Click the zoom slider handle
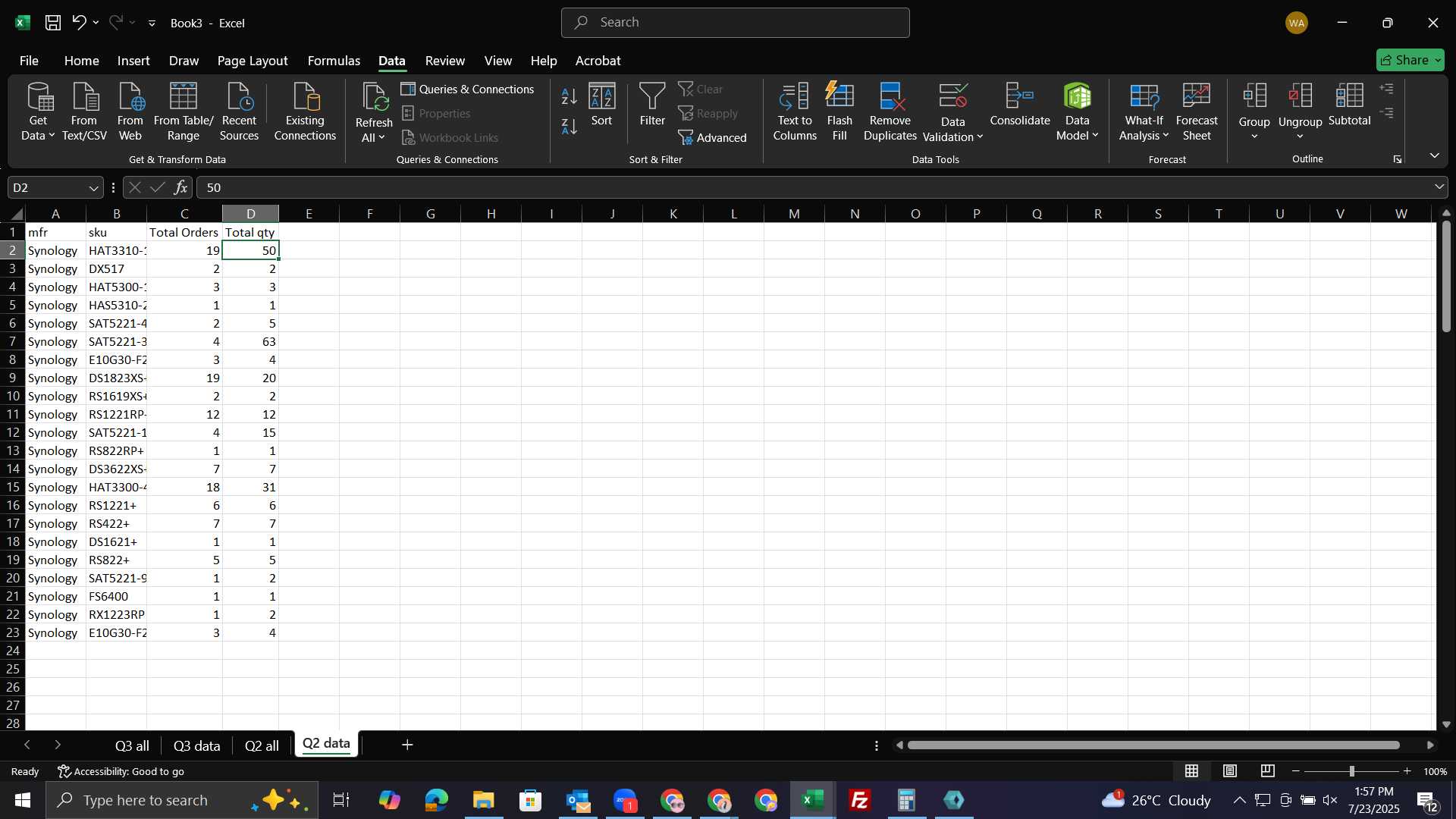The image size is (1456, 819). click(x=1351, y=771)
